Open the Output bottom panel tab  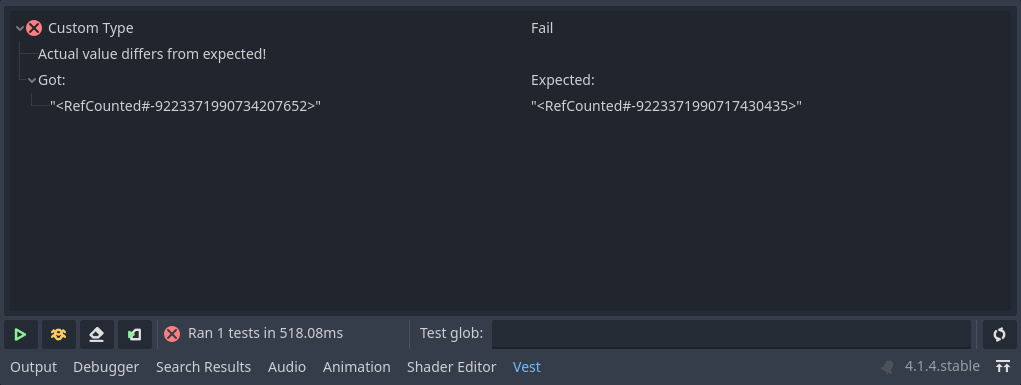click(34, 367)
